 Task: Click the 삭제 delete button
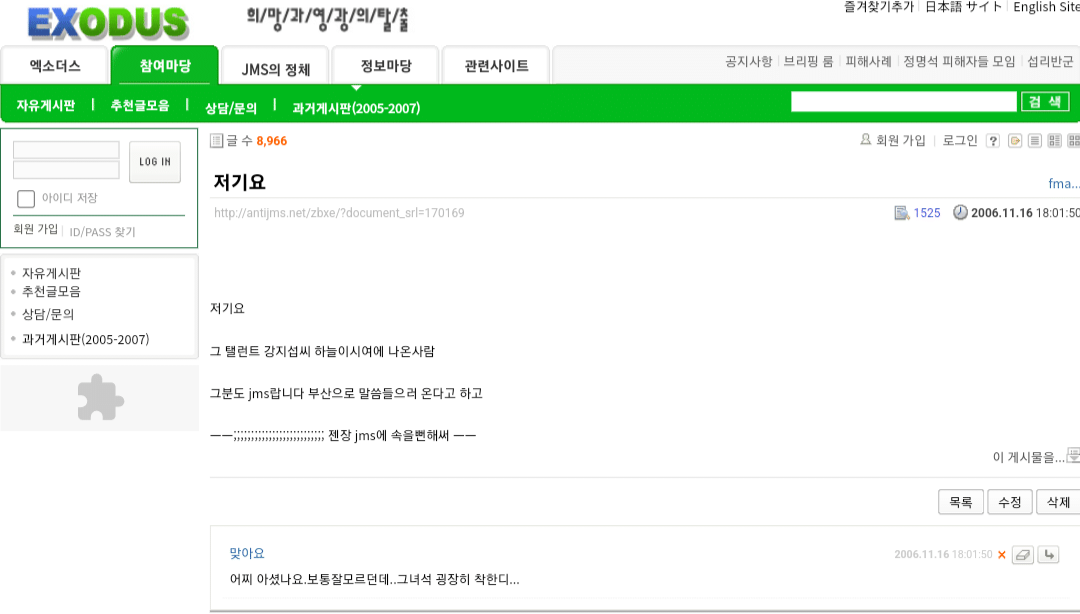pos(1058,502)
